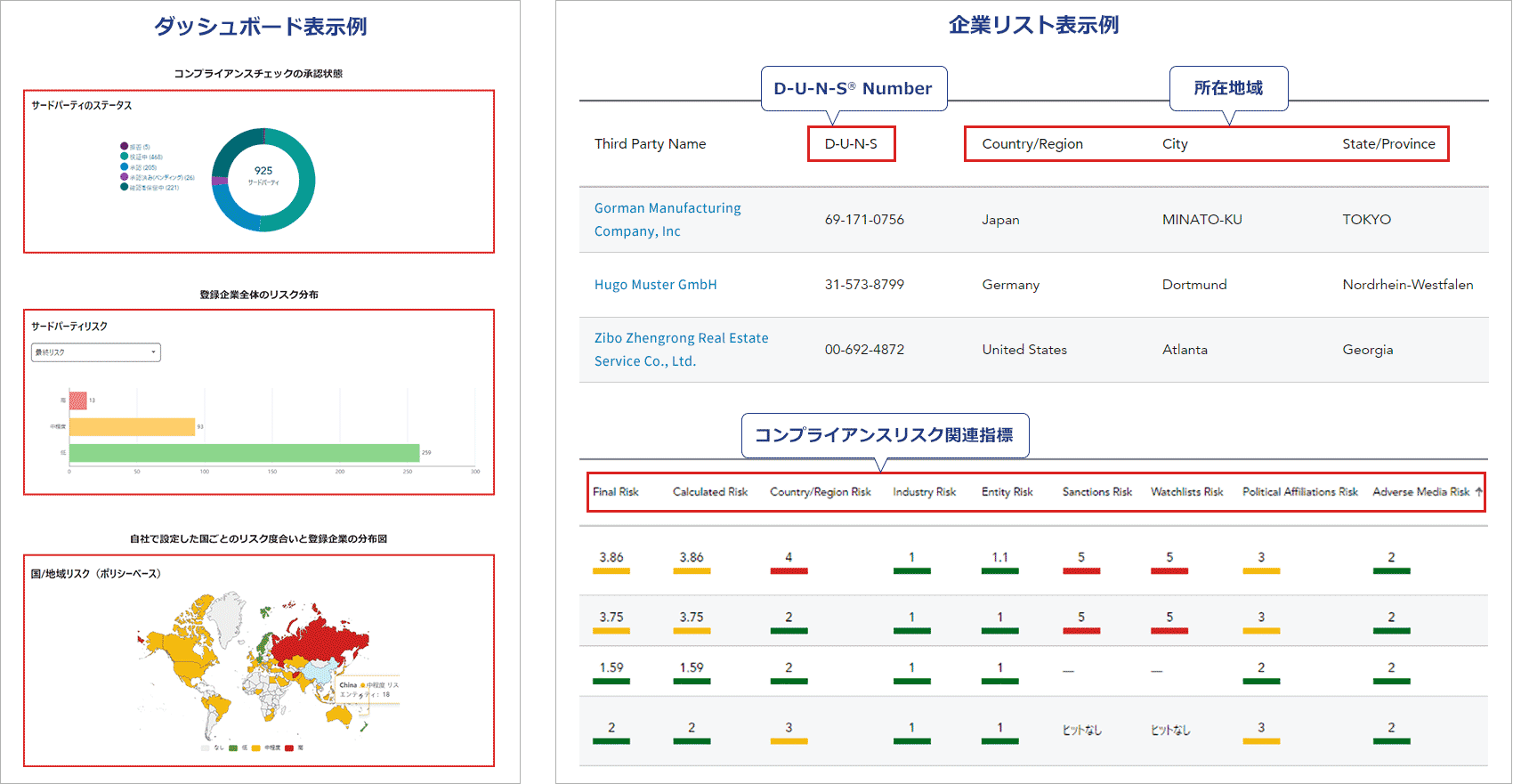This screenshot has height=784, width=1513.
Task: Click the D-U-N-S® Number callout label
Action: point(854,89)
